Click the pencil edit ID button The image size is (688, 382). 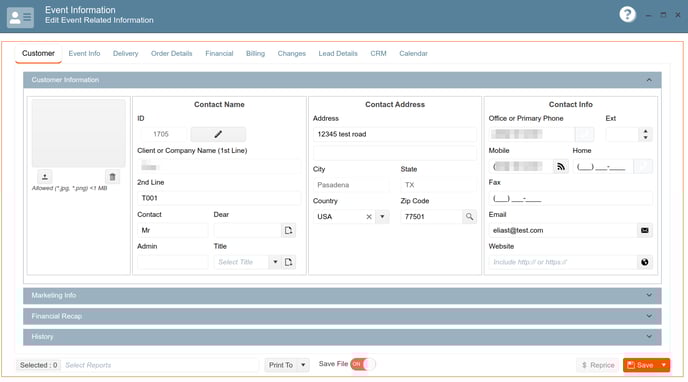click(x=218, y=134)
